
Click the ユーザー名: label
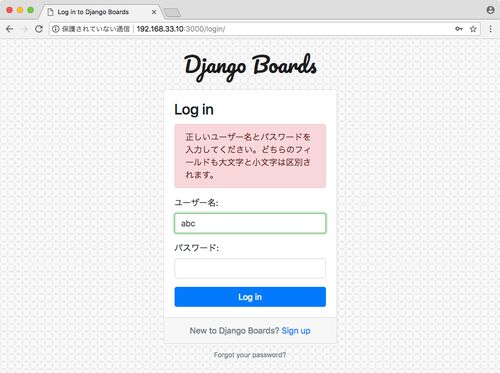point(196,203)
